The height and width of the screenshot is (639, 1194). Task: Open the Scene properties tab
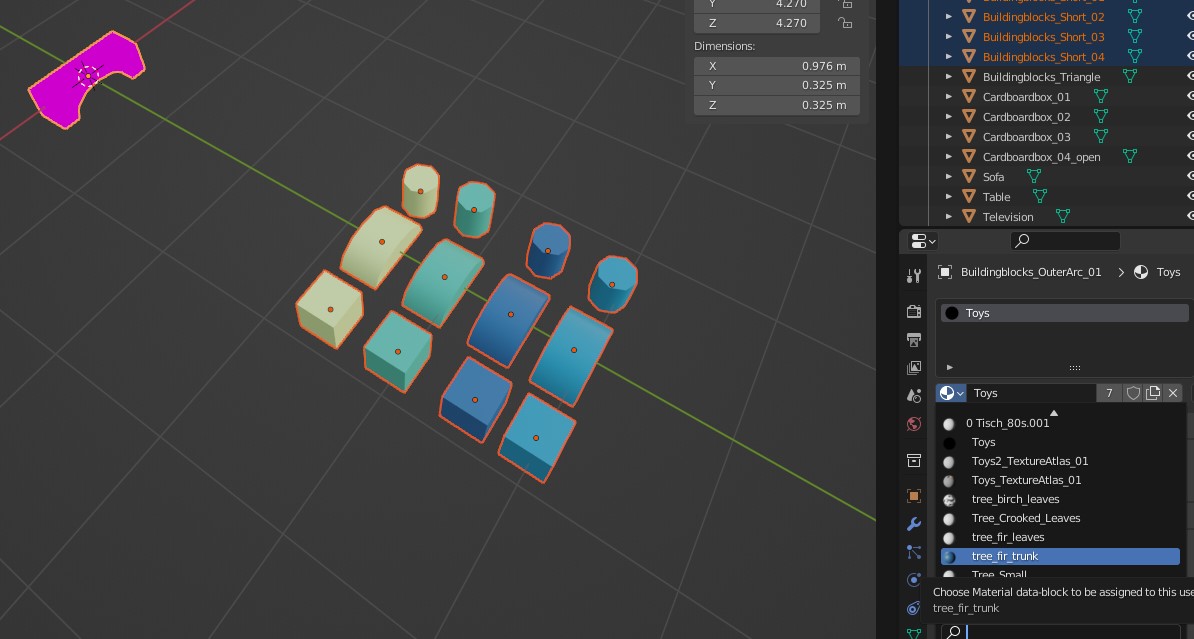[914, 396]
